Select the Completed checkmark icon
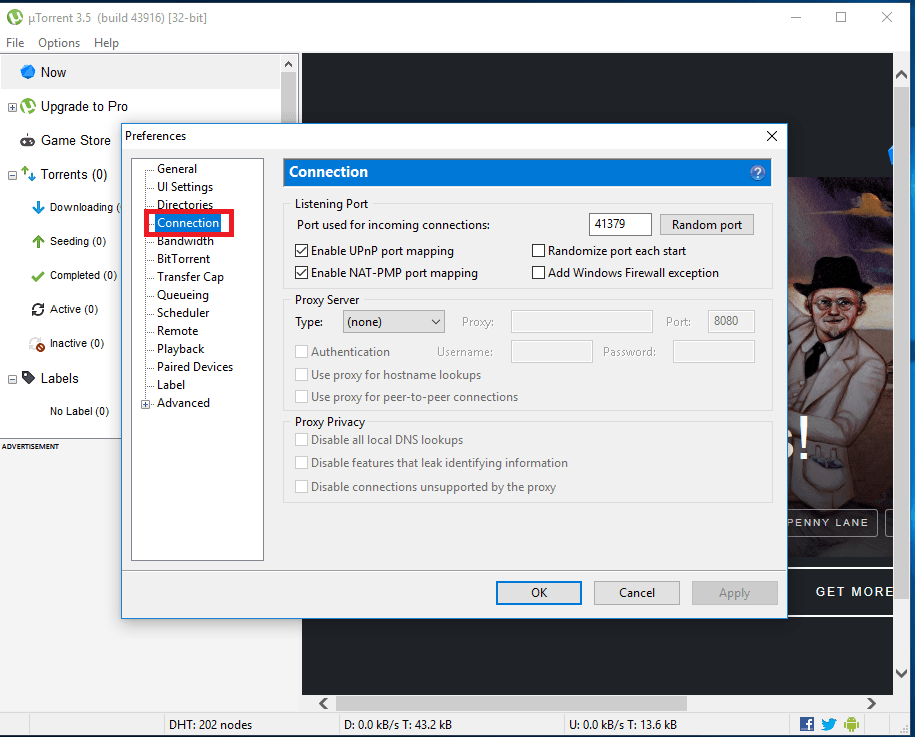Image resolution: width=915 pixels, height=737 pixels. 38,276
